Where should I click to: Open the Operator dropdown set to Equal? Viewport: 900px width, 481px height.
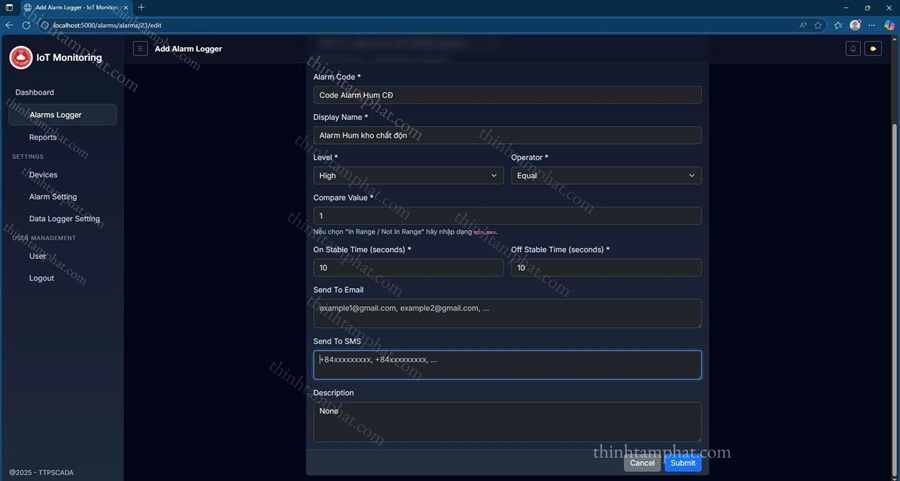605,176
